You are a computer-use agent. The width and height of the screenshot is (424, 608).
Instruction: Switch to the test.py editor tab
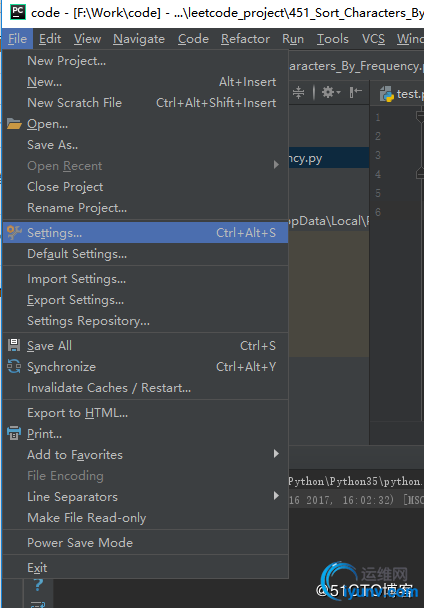(401, 94)
